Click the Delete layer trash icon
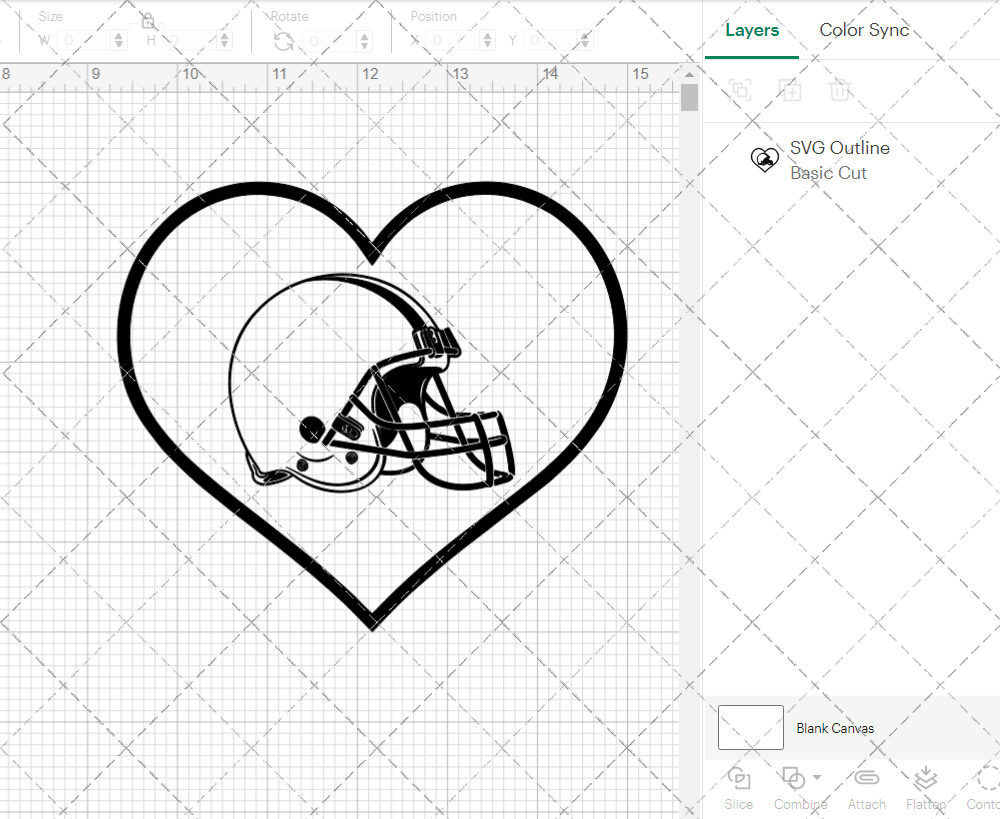1000x819 pixels. point(840,90)
